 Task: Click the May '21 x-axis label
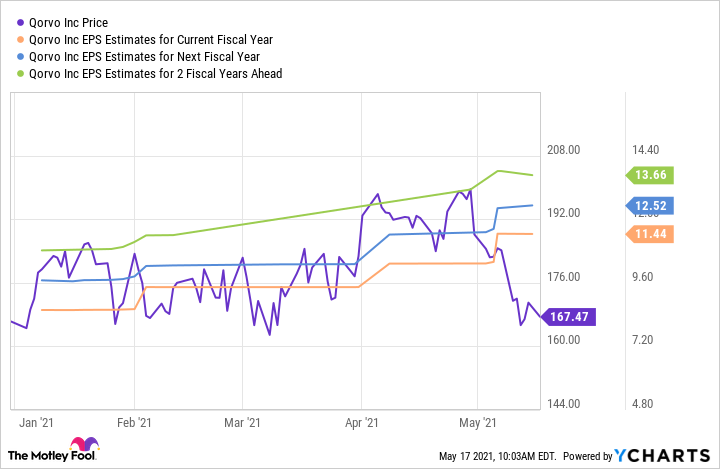(x=483, y=423)
